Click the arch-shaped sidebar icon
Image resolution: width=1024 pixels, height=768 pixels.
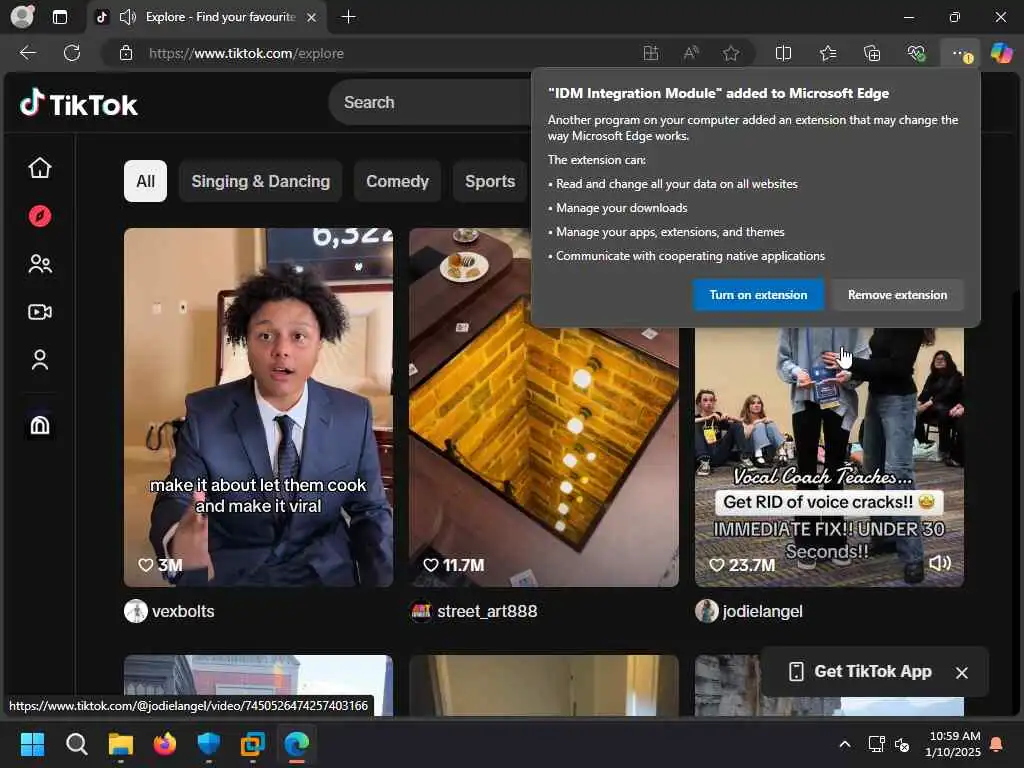[x=40, y=425]
